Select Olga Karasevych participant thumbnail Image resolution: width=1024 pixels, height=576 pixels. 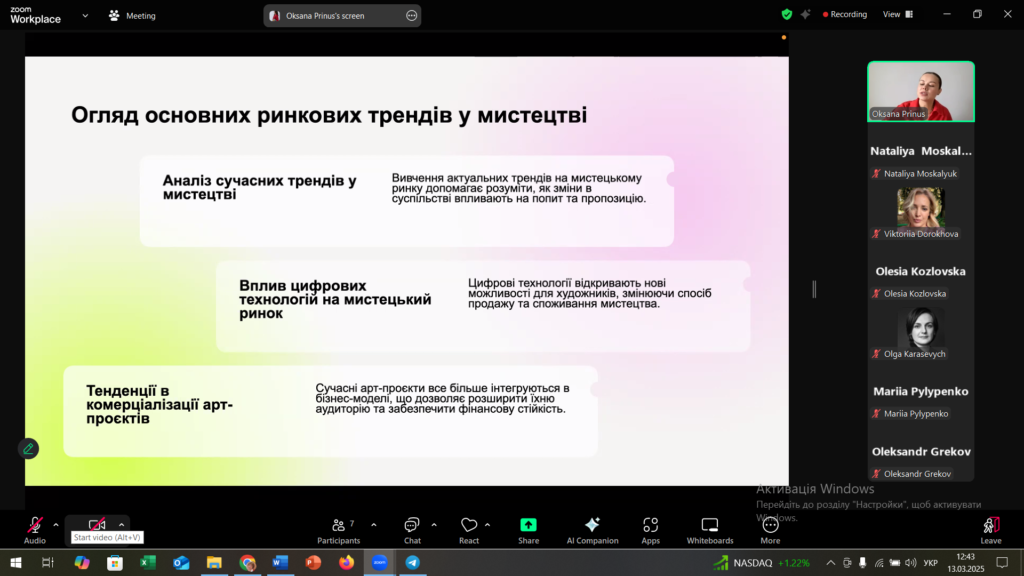coord(921,332)
